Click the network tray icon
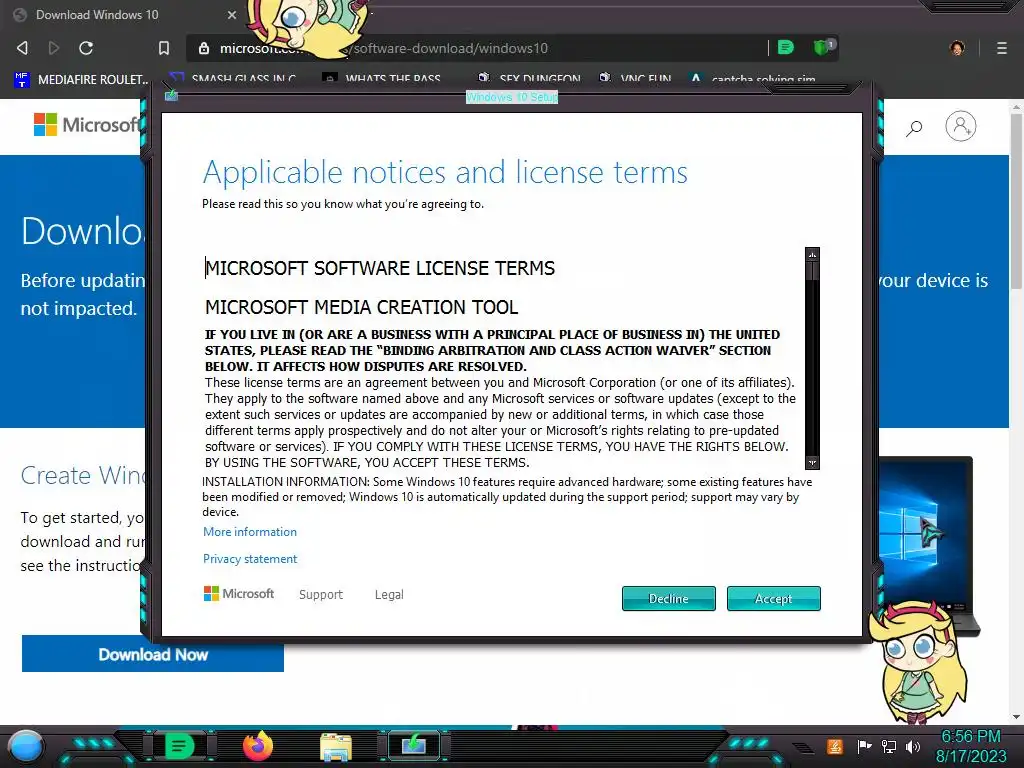 click(889, 746)
